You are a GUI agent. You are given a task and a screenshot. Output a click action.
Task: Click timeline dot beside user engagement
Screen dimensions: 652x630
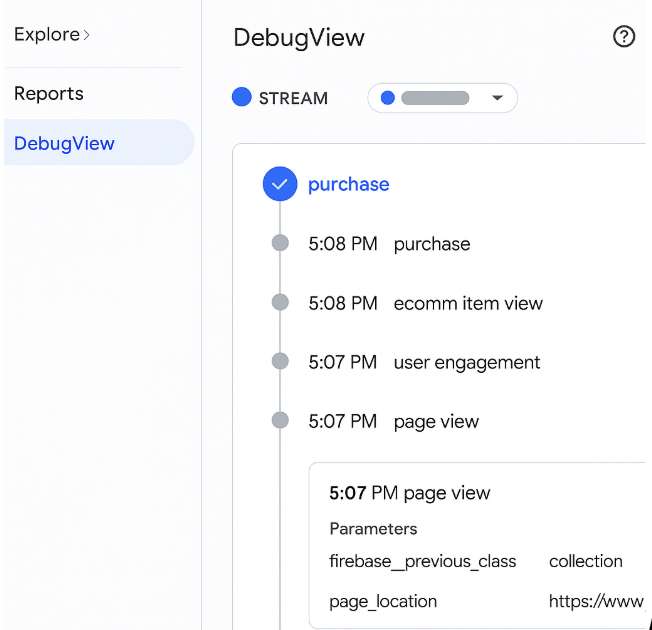(280, 361)
